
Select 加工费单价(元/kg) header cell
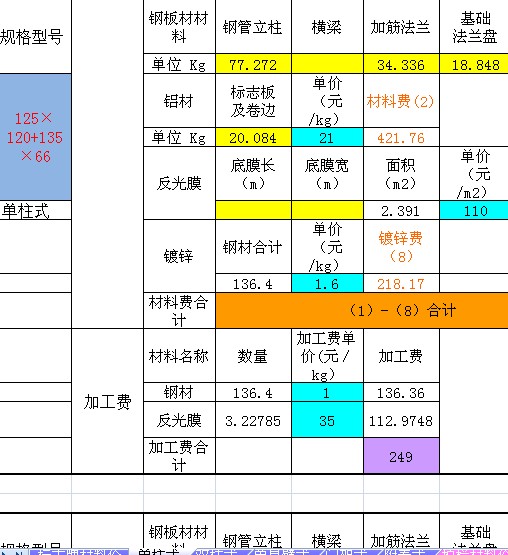(x=327, y=356)
